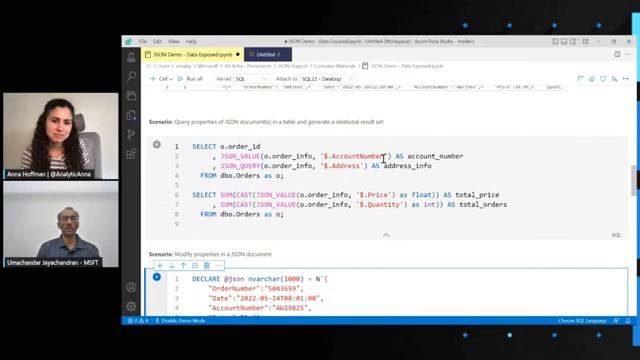
Task: Click 'Customer Materials' folder in the breadcrumb path
Action: [x=335, y=66]
